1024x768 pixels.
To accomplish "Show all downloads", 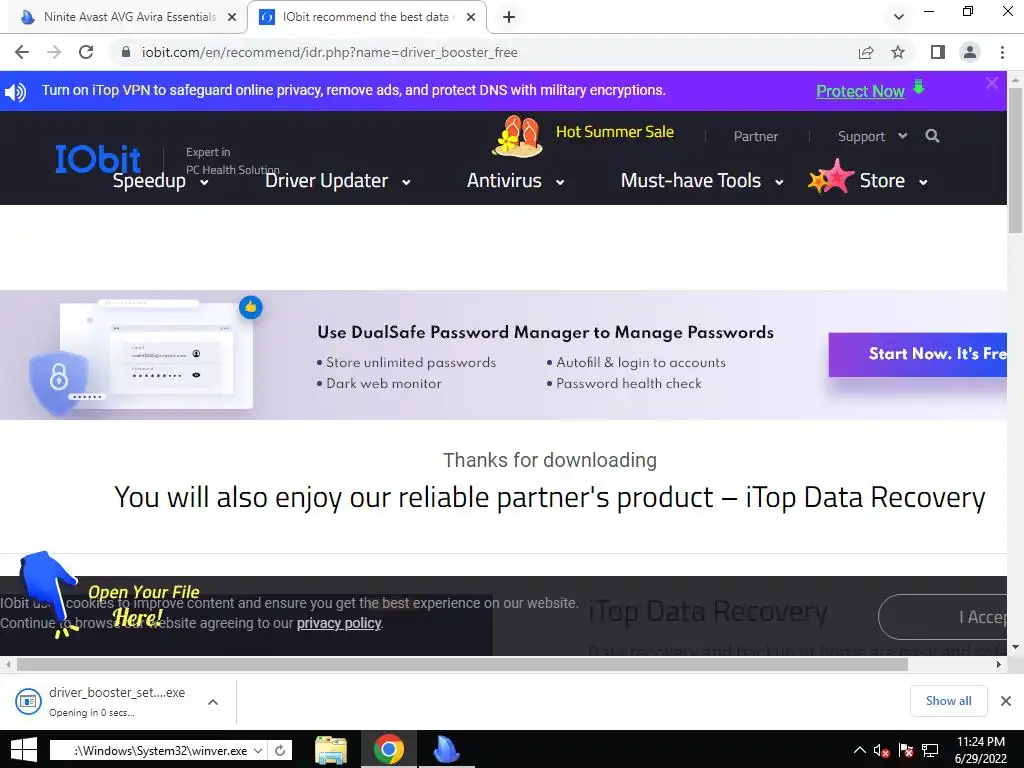I will [948, 701].
